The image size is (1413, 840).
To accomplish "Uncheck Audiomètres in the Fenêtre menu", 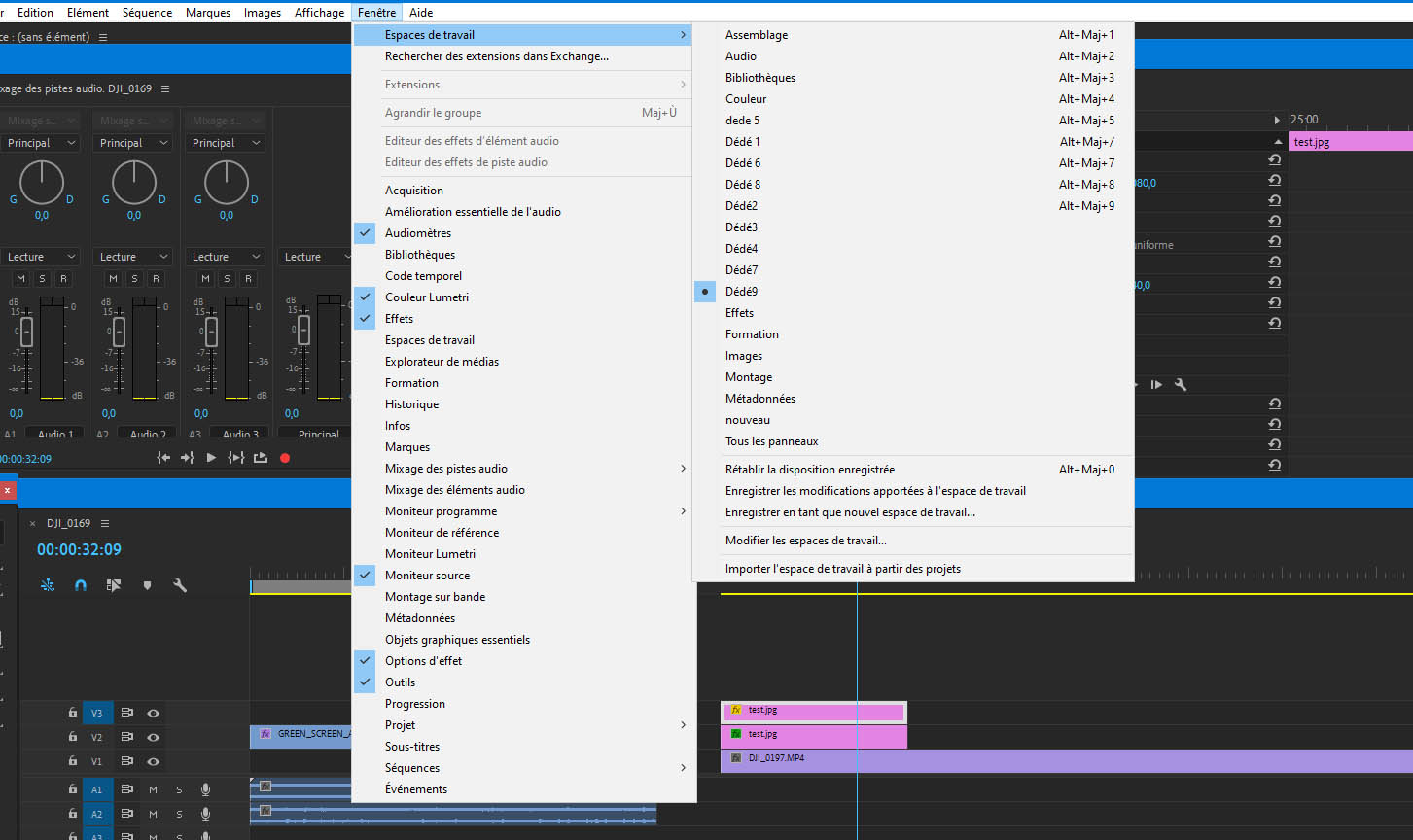I will click(x=418, y=233).
